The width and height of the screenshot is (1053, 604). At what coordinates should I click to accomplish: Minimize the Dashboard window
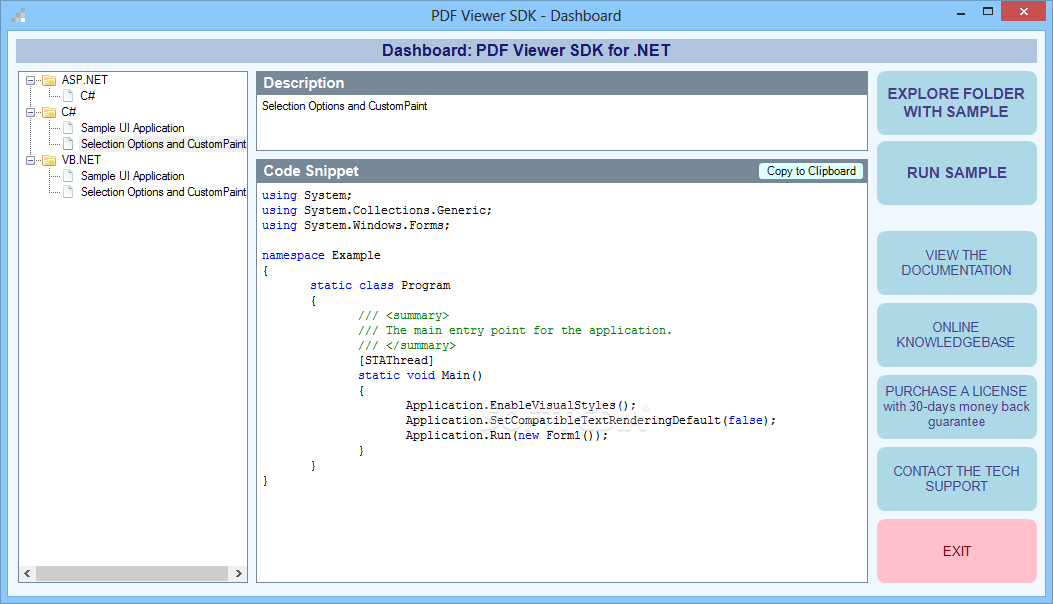click(x=961, y=12)
